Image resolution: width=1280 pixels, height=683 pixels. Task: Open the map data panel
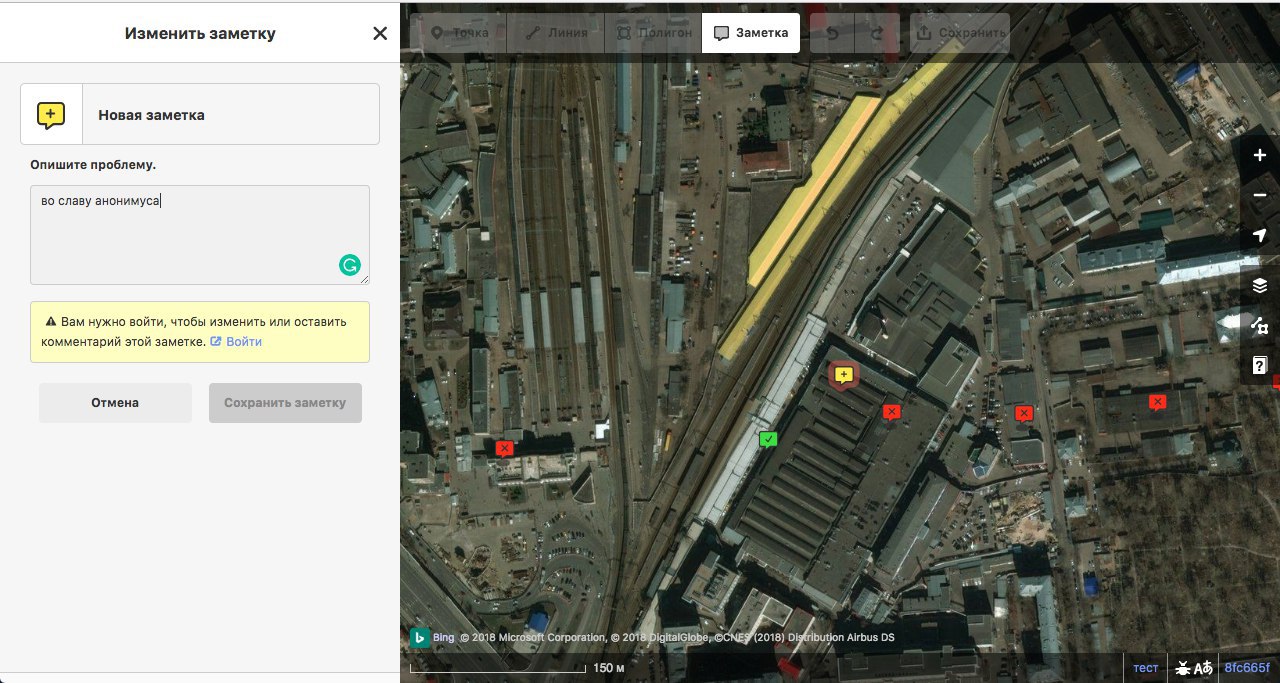(x=1260, y=325)
